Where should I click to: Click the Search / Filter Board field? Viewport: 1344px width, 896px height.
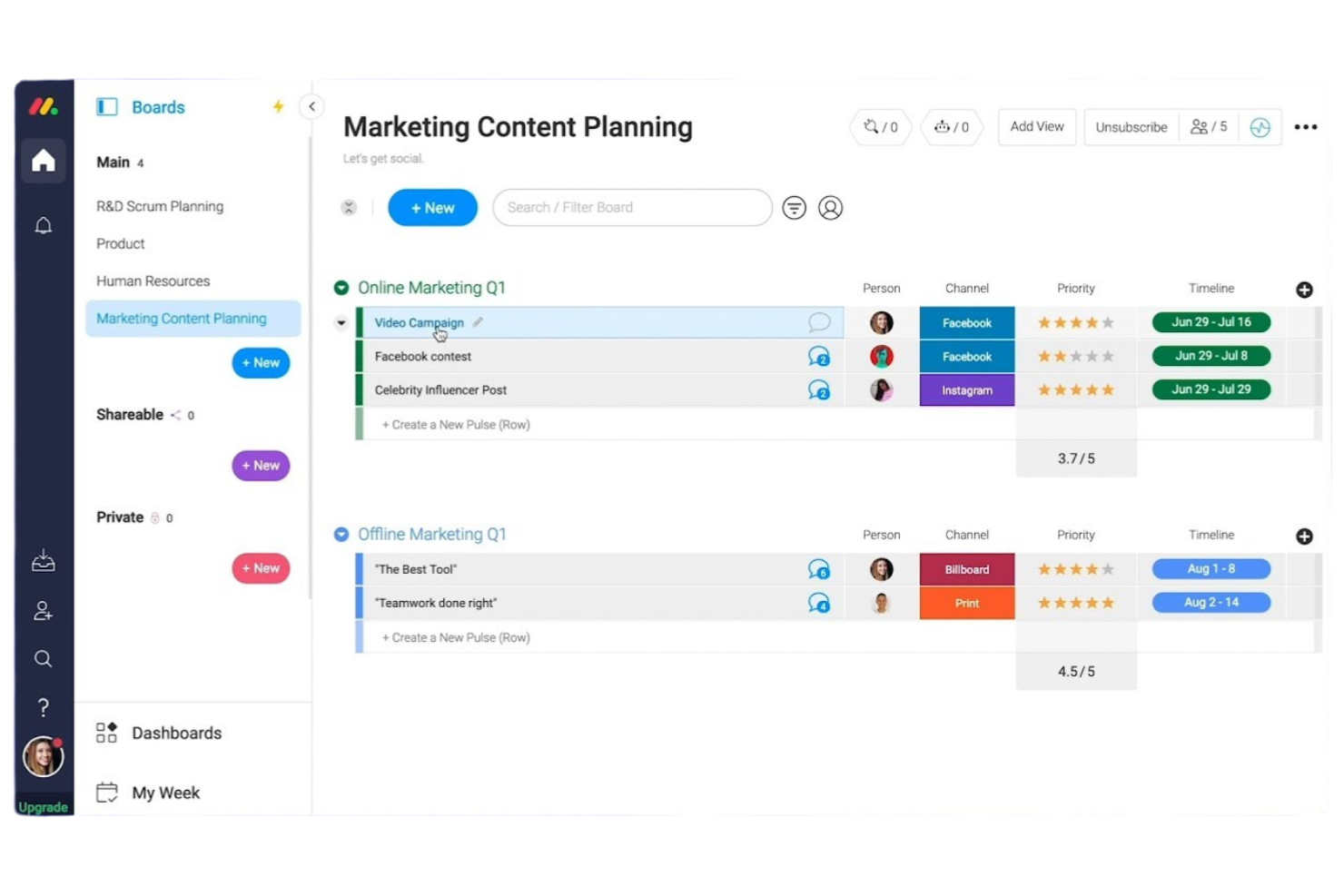[632, 208]
